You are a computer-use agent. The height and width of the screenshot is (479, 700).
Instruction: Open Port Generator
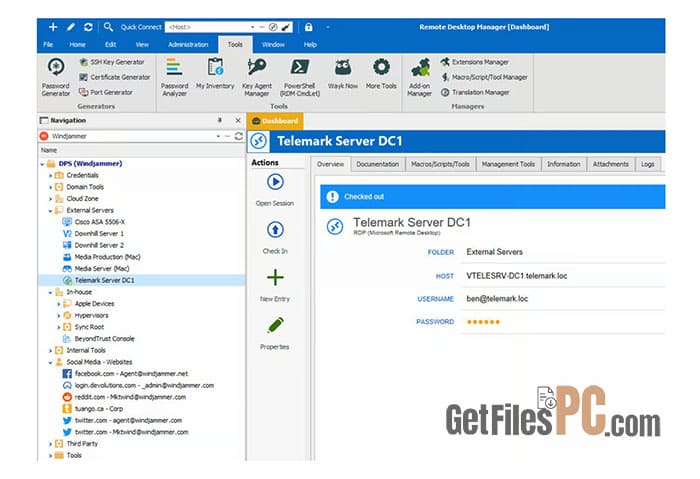click(x=106, y=92)
